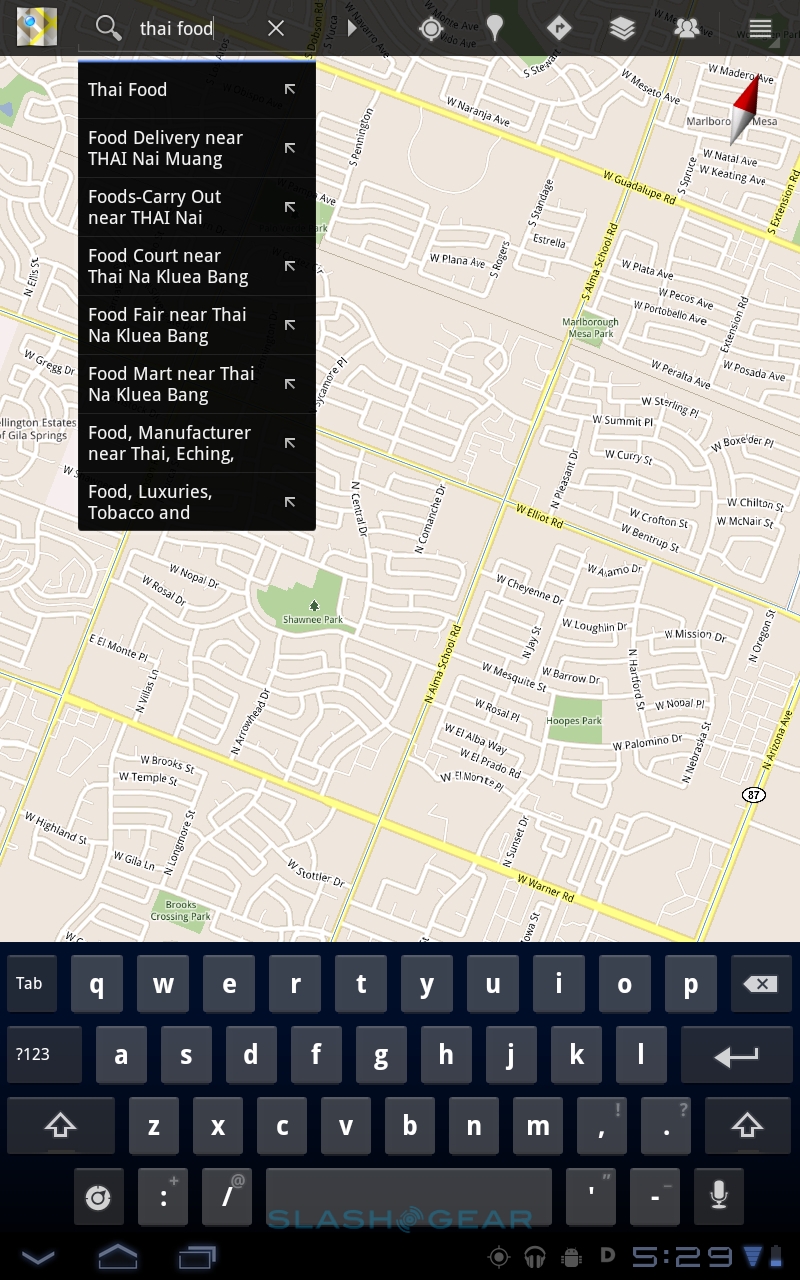Tap fill-in arrow for 'Food Court near'
This screenshot has height=1280, width=800.
pos(290,266)
